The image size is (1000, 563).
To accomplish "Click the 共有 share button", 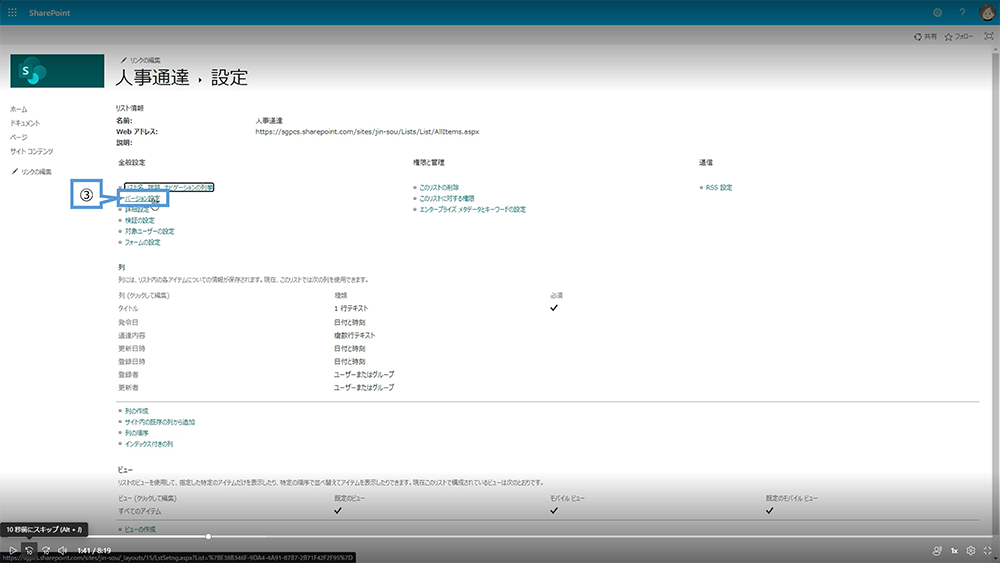I will [x=925, y=36].
